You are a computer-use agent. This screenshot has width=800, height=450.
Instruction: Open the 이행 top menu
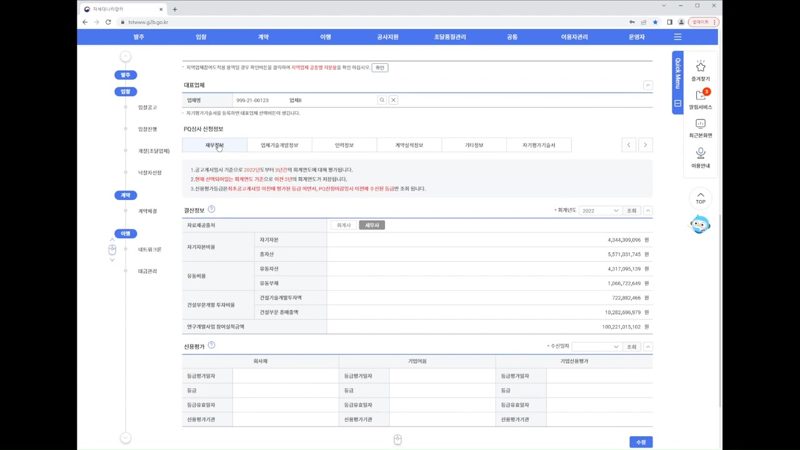[326, 37]
